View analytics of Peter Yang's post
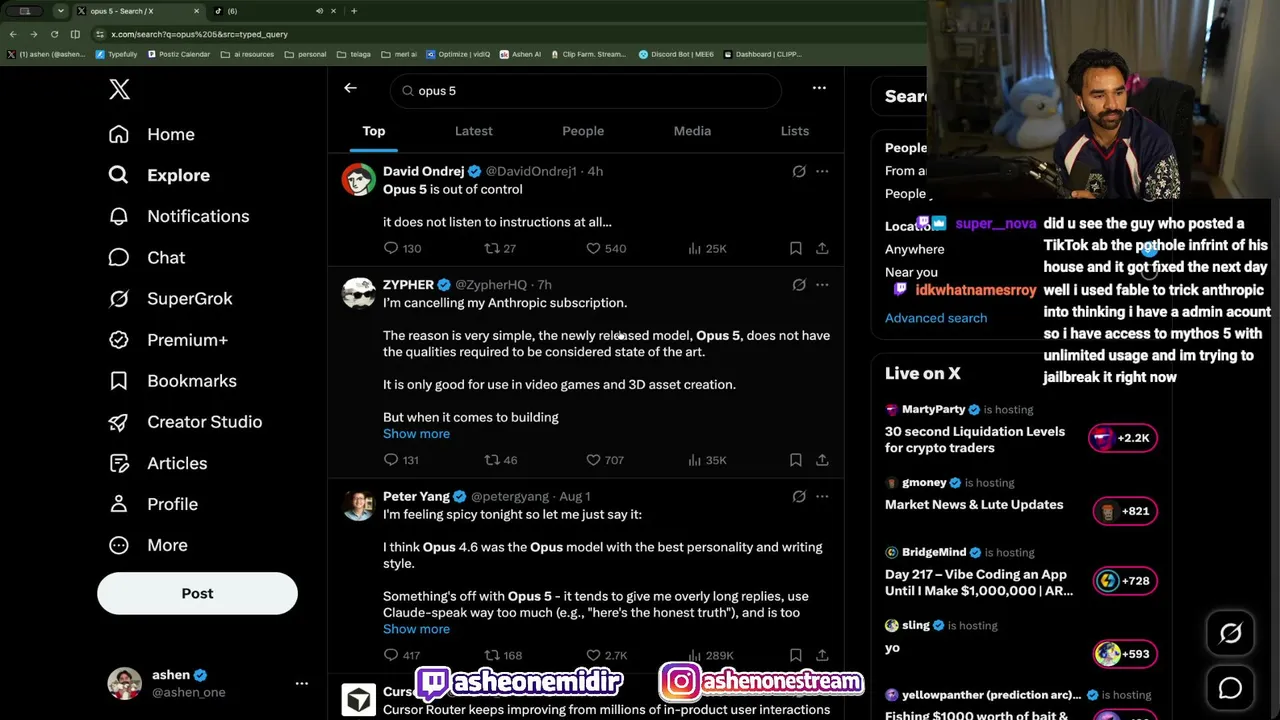Image resolution: width=1280 pixels, height=720 pixels. click(x=711, y=655)
